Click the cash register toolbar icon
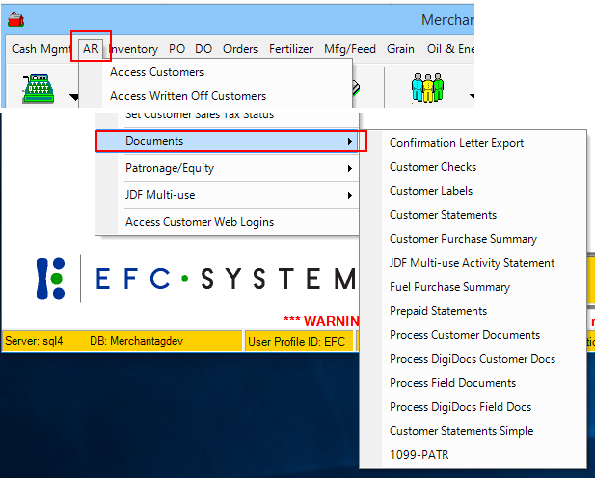 pos(40,89)
